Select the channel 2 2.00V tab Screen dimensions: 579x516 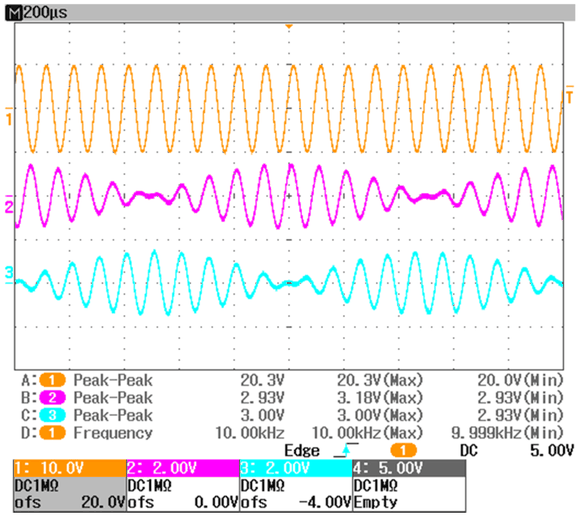click(183, 468)
